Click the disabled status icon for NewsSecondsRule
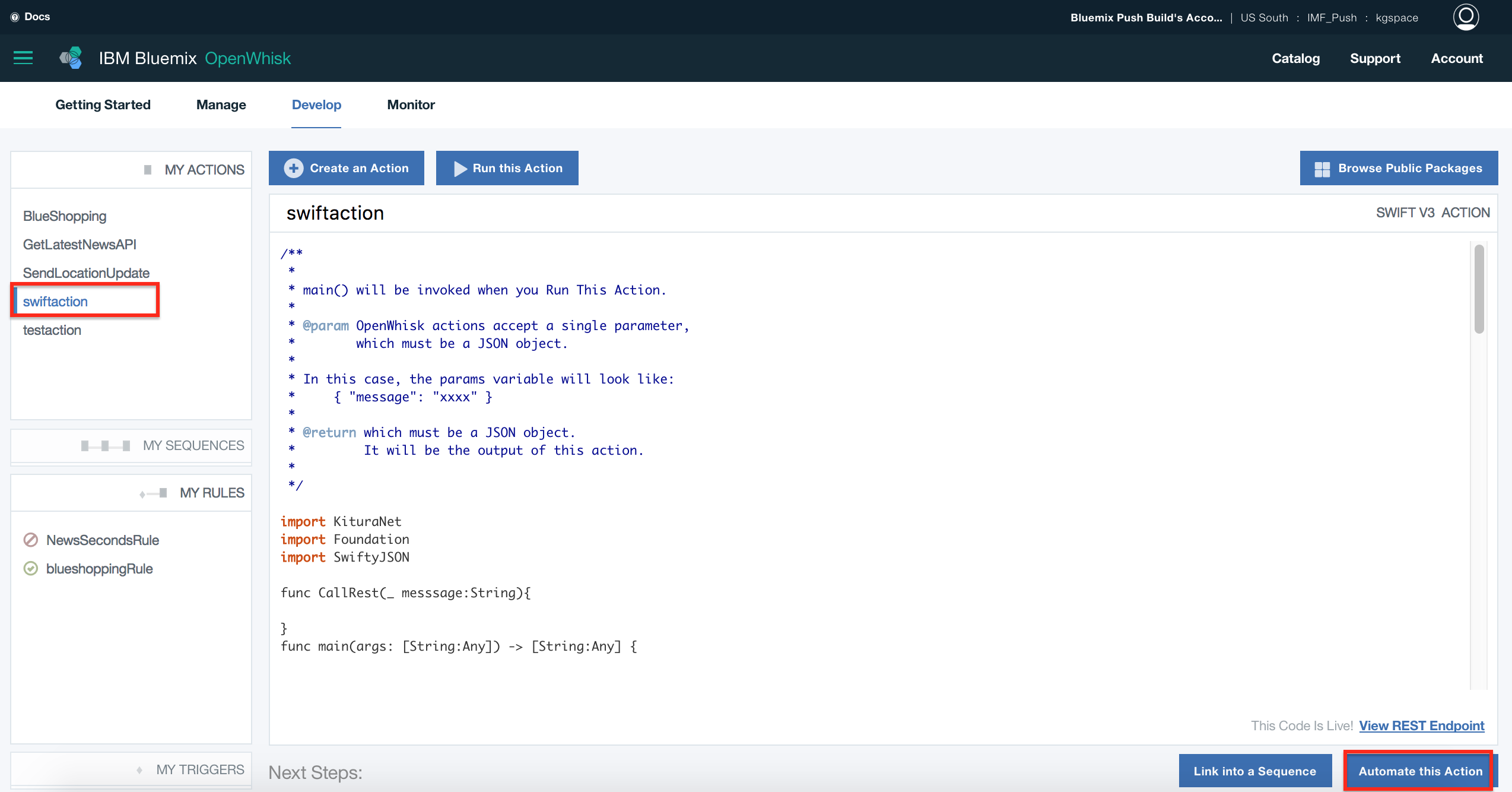 [x=31, y=540]
